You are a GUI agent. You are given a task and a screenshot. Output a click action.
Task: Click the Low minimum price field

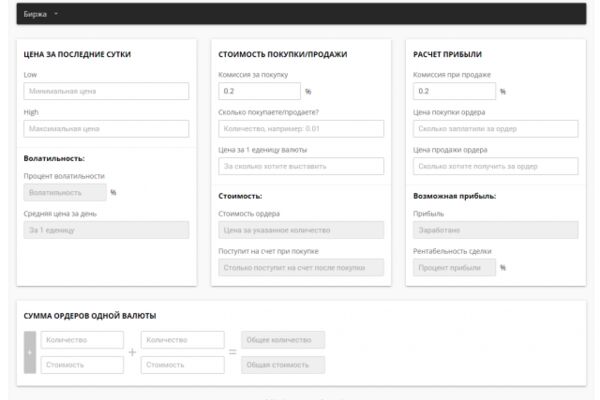coord(106,91)
